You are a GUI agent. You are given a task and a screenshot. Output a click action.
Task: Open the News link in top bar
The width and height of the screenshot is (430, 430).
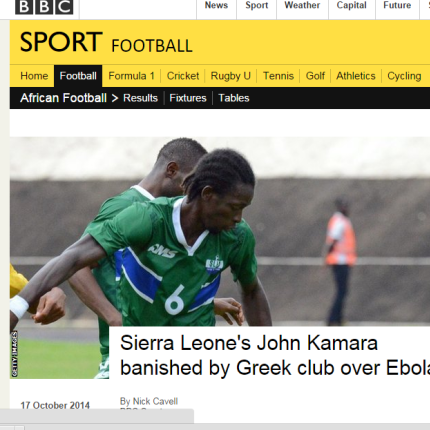(x=216, y=5)
